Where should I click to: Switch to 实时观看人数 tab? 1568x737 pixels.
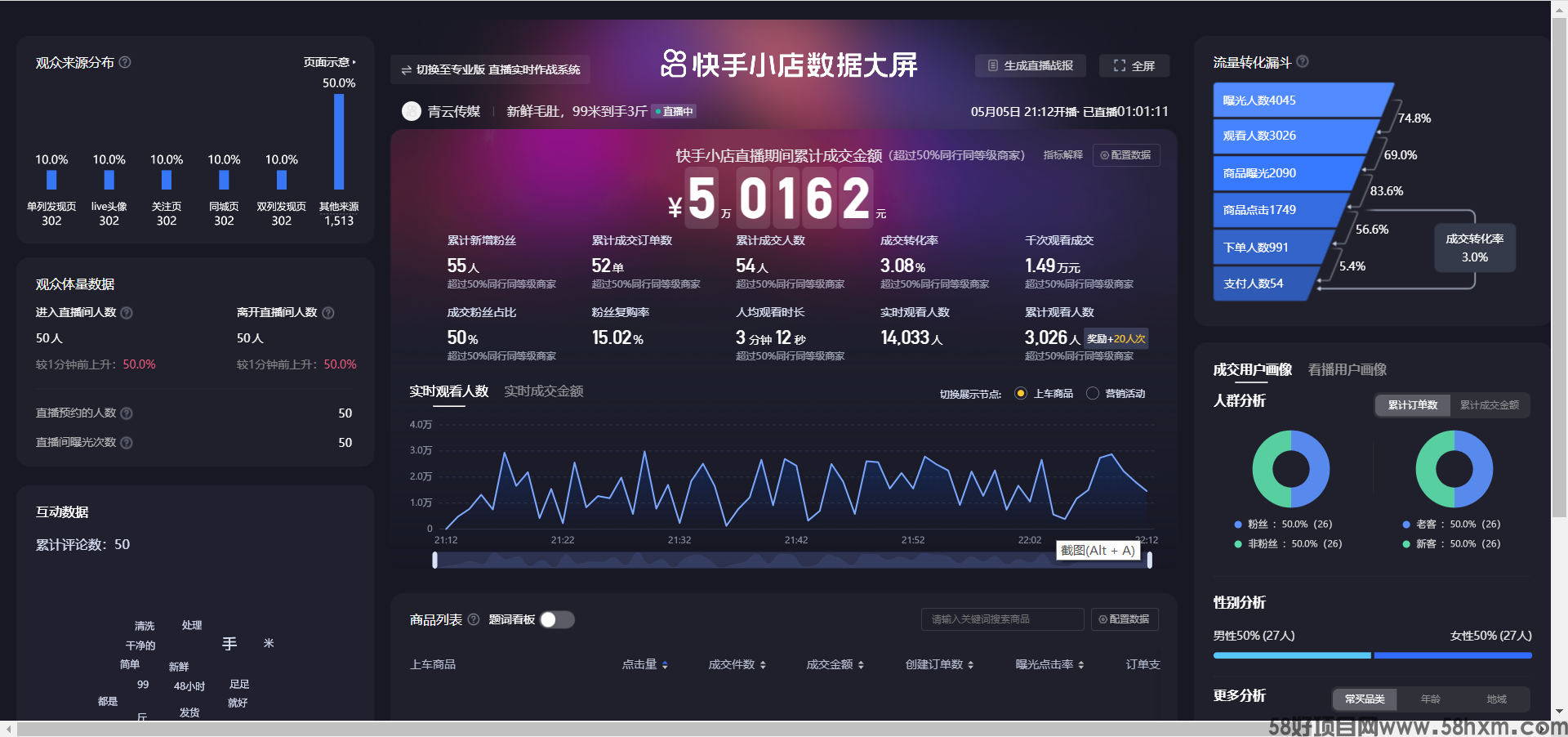click(x=449, y=391)
